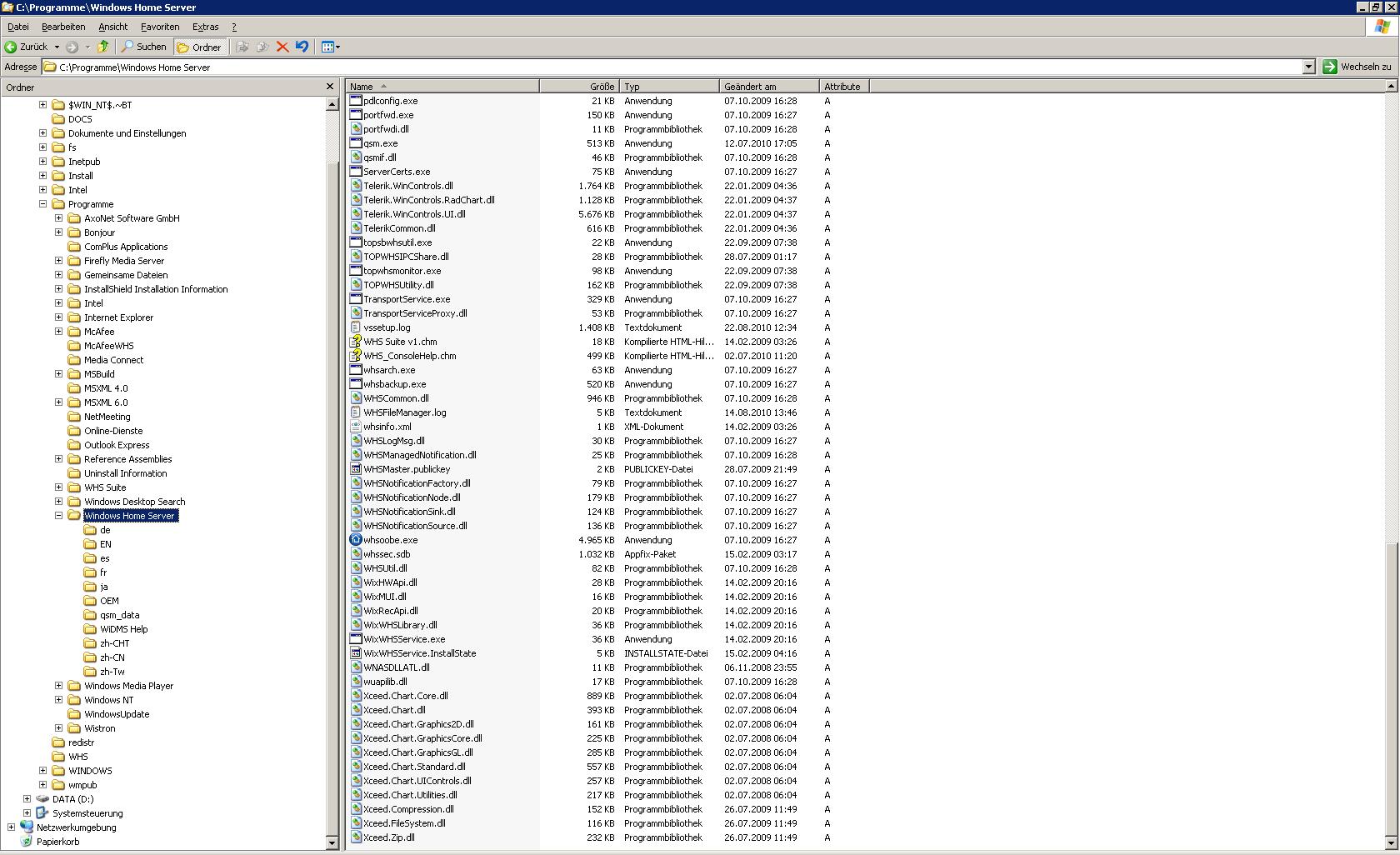Open the Extras menu
The width and height of the screenshot is (1400, 855).
coord(206,27)
